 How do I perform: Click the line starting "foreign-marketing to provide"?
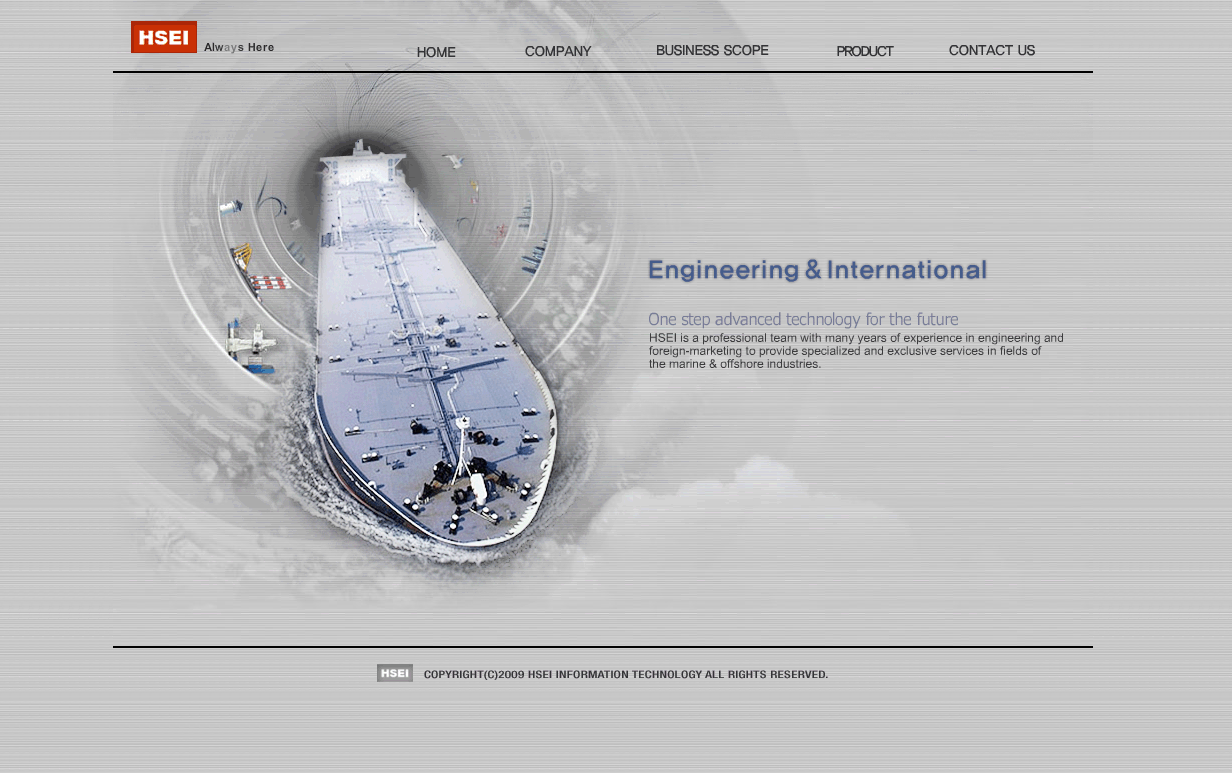pos(845,351)
